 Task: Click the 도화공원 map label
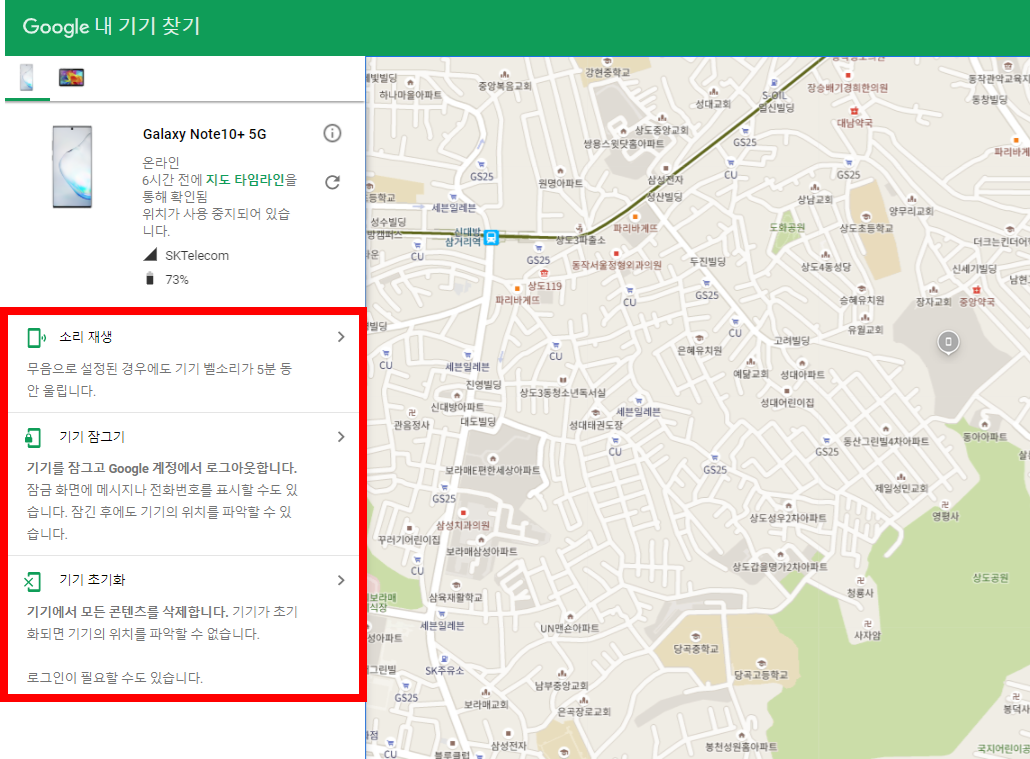click(787, 227)
